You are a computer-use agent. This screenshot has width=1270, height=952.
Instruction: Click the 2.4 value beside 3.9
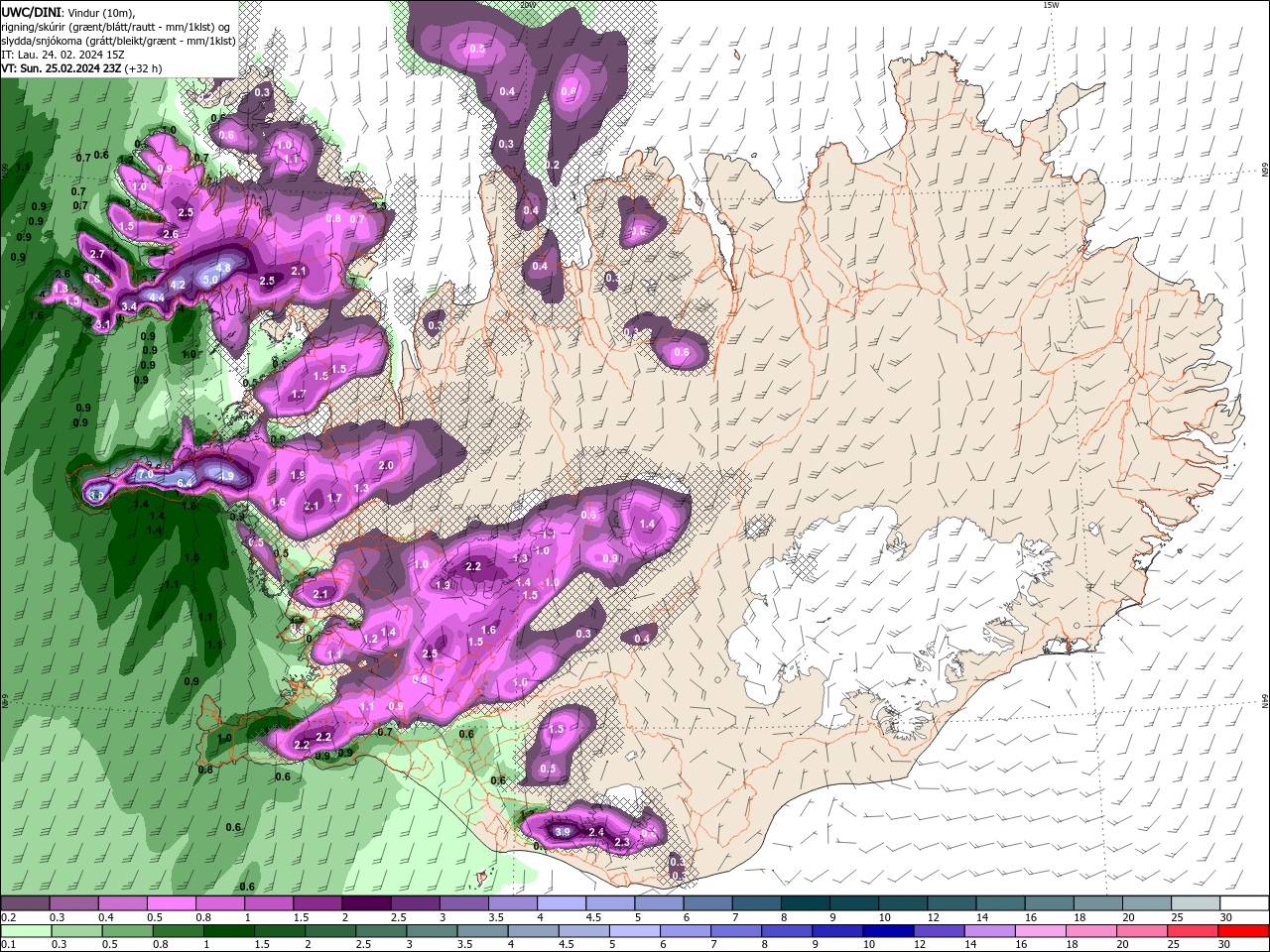click(597, 832)
